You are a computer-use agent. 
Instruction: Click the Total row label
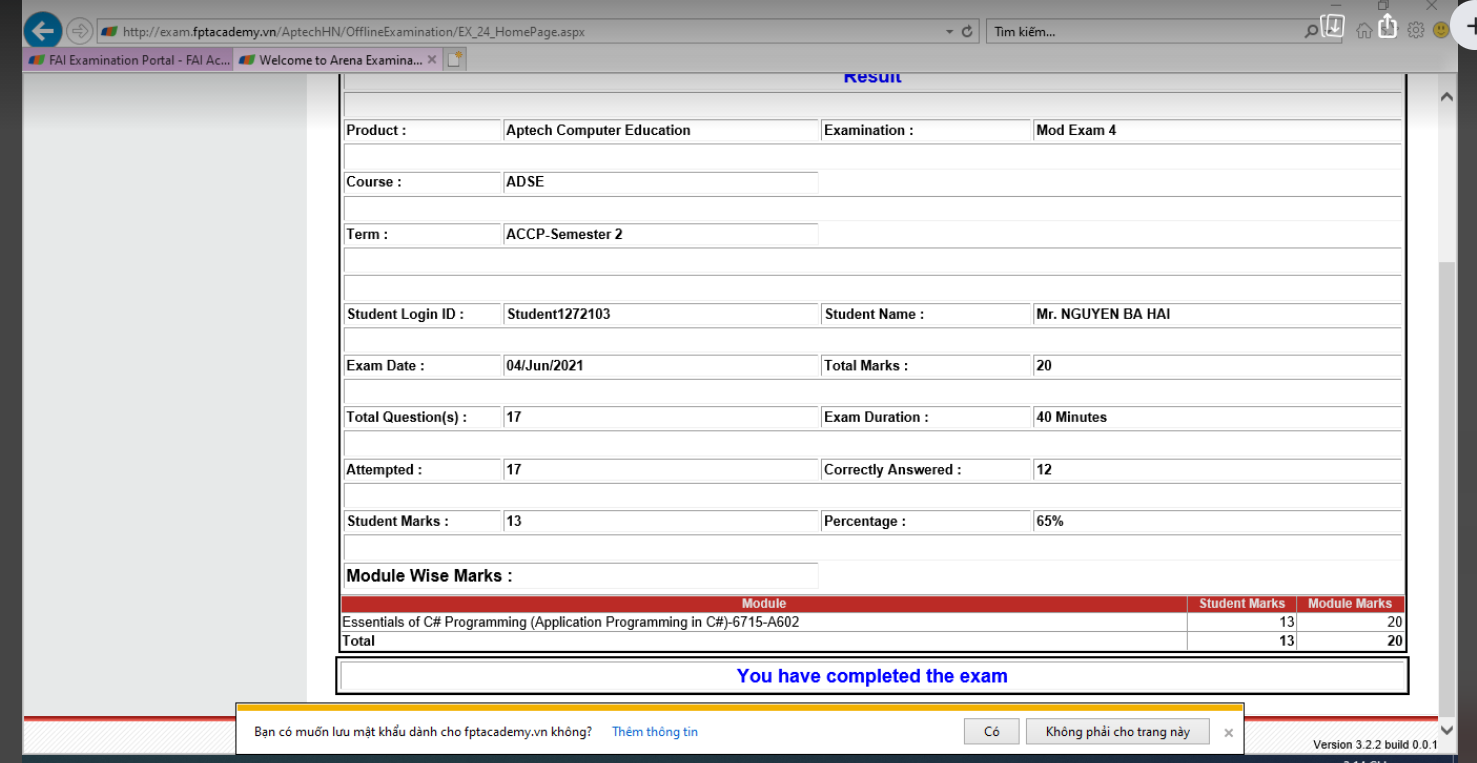(x=359, y=641)
